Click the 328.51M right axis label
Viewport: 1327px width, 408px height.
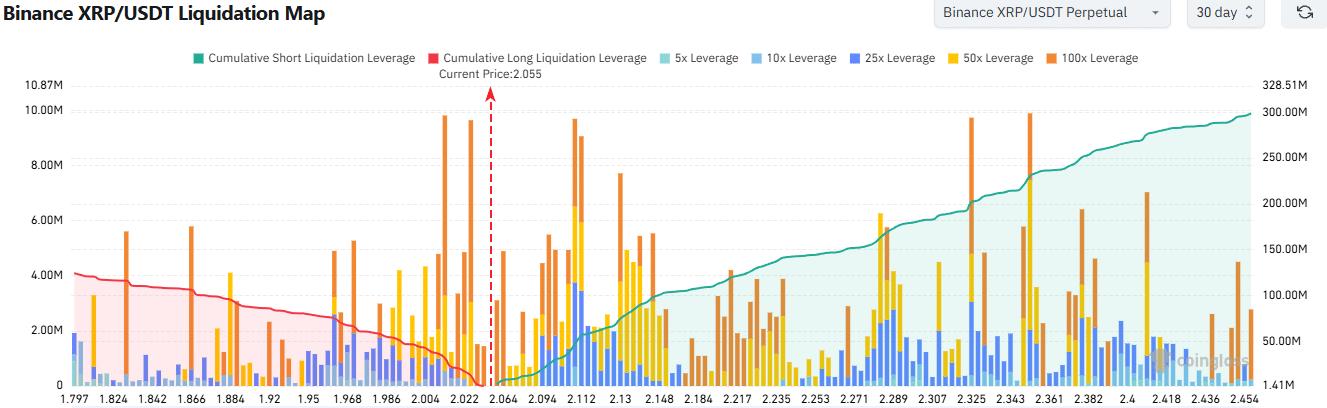pyautogui.click(x=1285, y=86)
